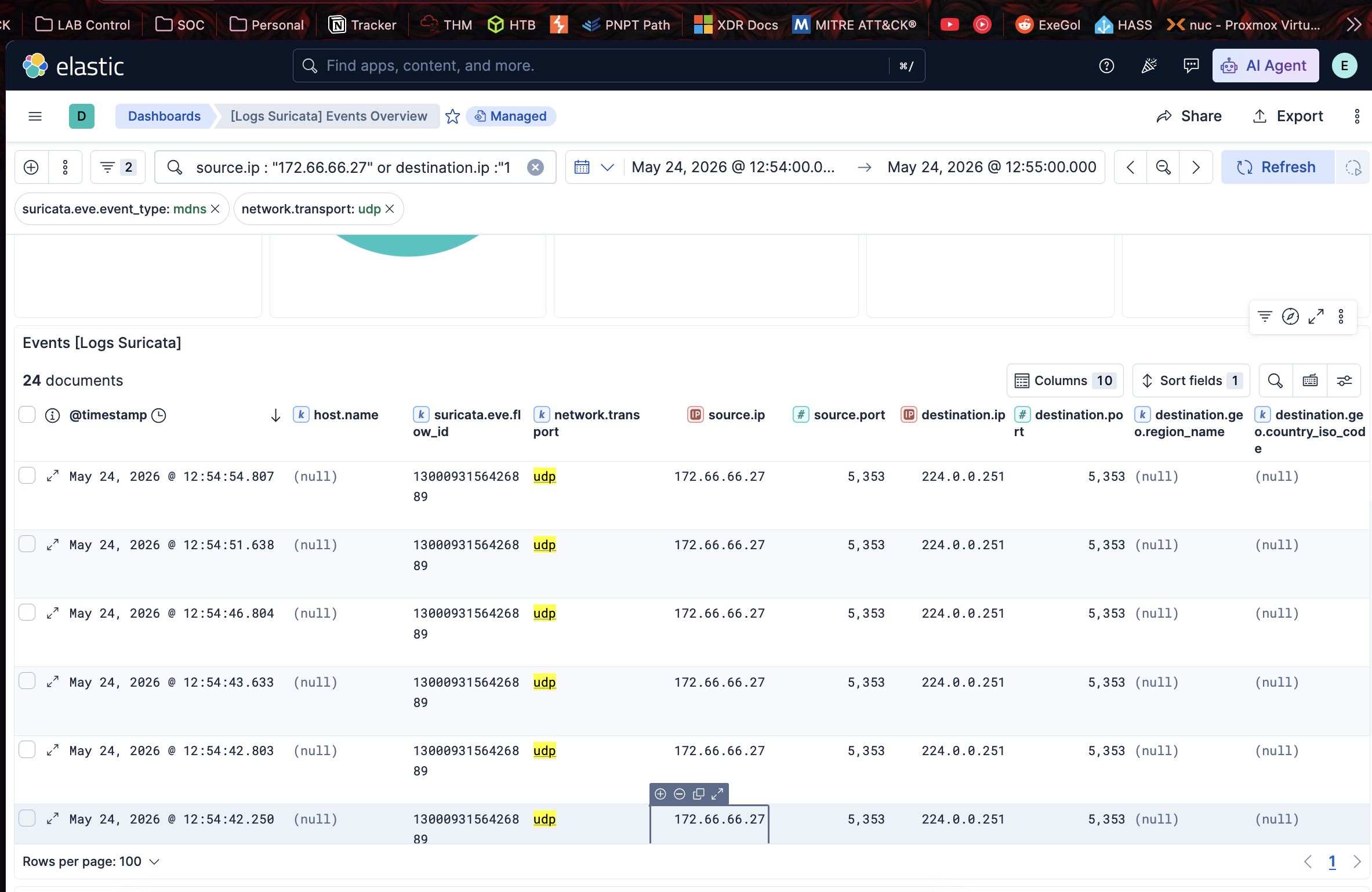Open the D space selector
Image resolution: width=1372 pixels, height=892 pixels.
coord(82,117)
